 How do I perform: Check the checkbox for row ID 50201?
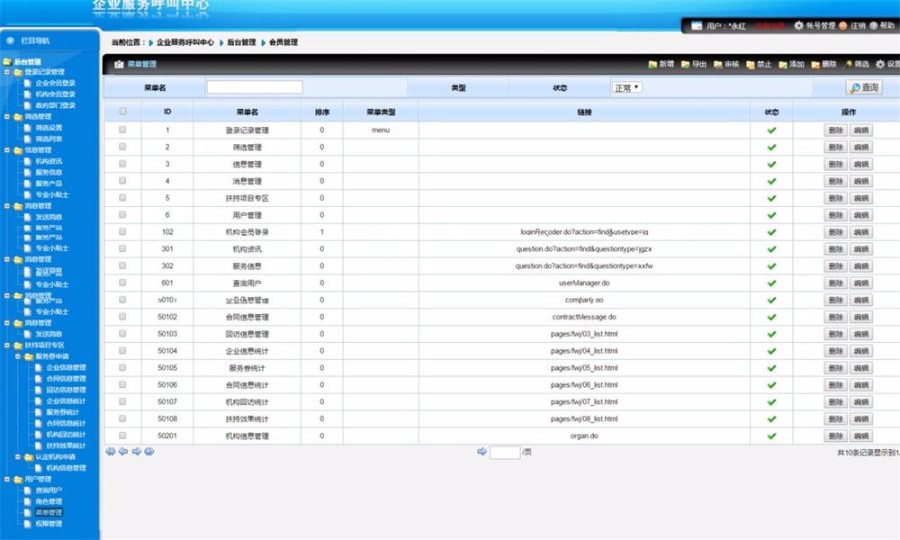tap(122, 435)
